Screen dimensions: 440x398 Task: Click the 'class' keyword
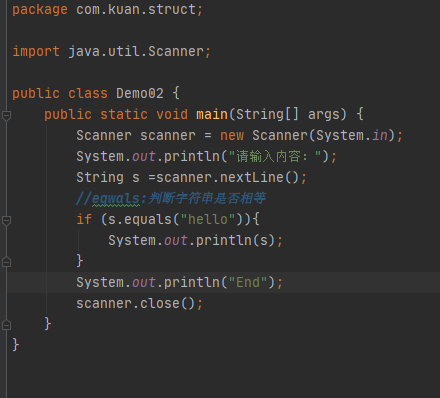(88, 93)
